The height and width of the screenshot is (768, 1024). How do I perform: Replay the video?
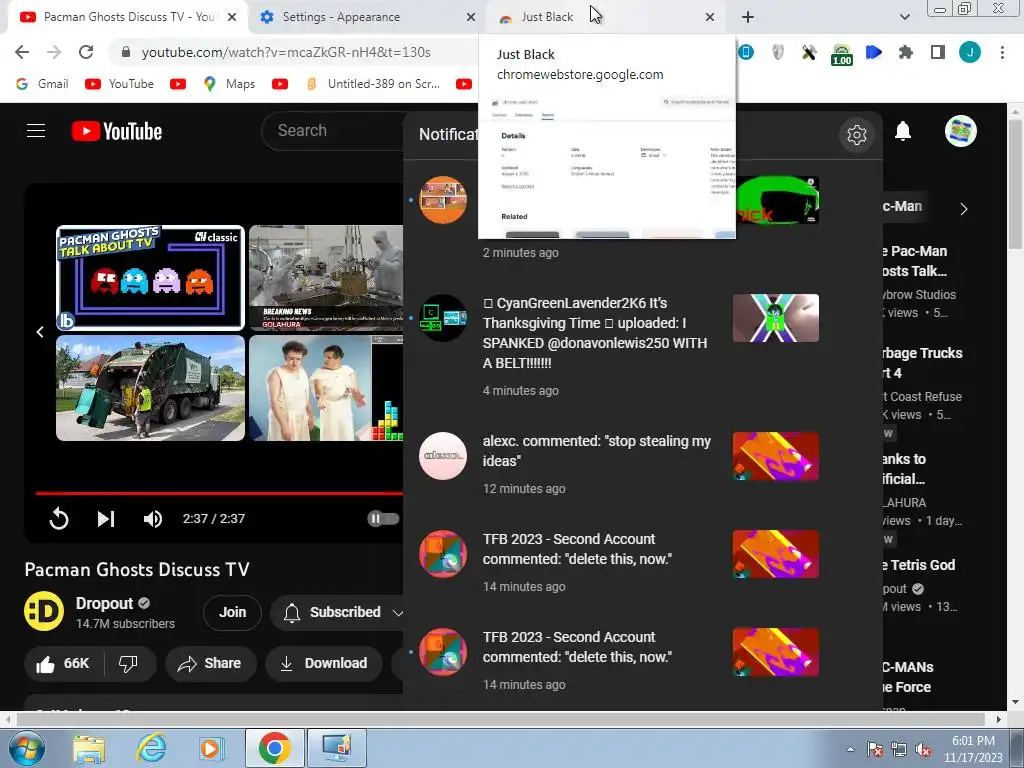pos(59,519)
